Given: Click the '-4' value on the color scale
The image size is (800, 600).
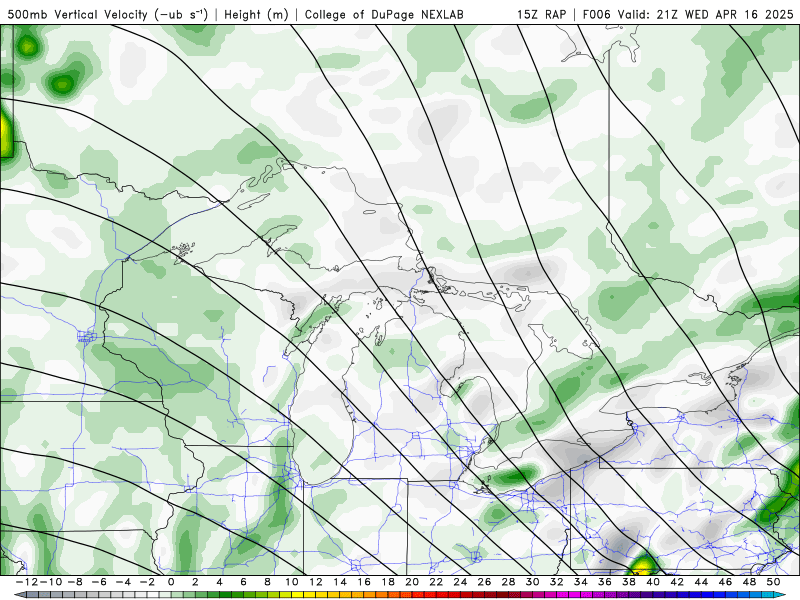Looking at the screenshot, I should (123, 582).
